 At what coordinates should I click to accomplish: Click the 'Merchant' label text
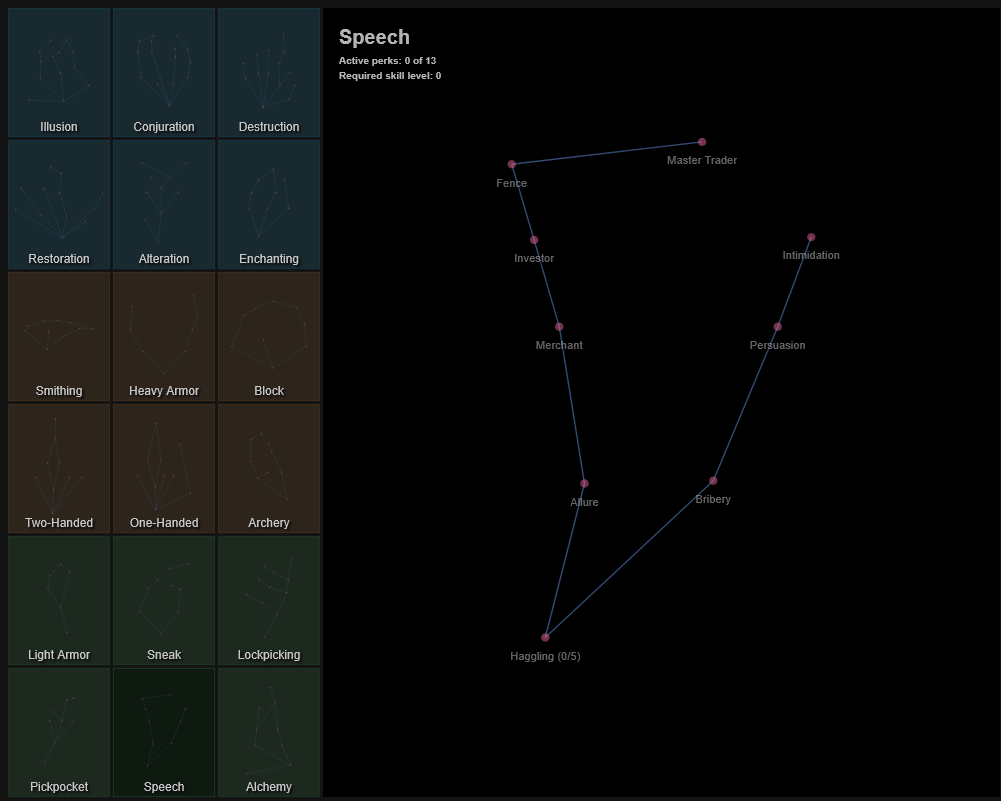559,345
